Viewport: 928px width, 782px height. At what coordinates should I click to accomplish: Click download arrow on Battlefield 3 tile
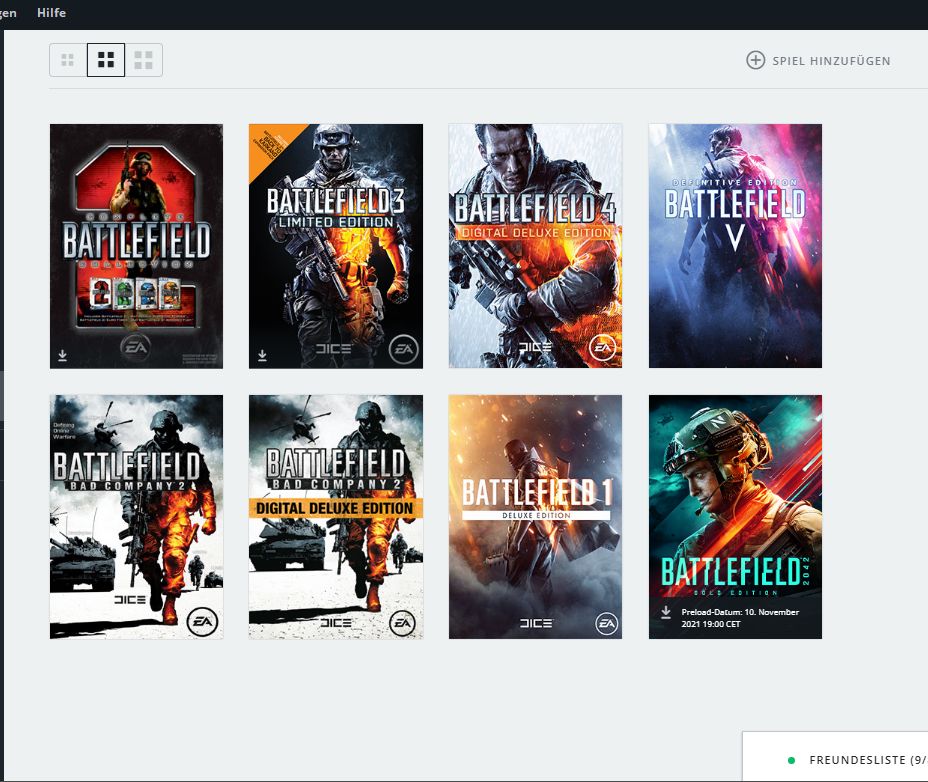[x=262, y=355]
